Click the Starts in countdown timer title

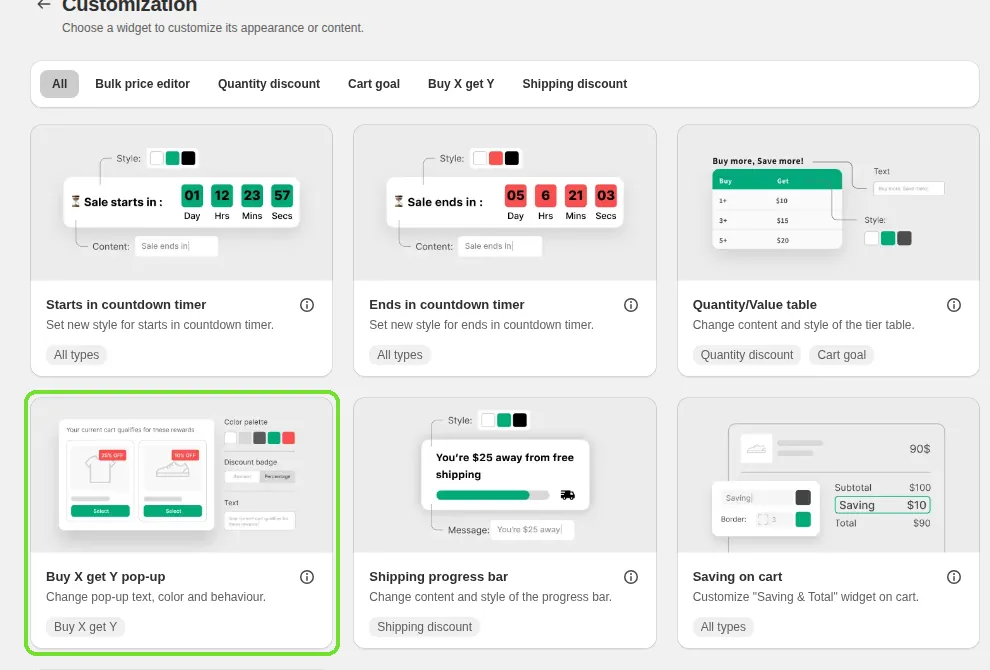click(126, 304)
